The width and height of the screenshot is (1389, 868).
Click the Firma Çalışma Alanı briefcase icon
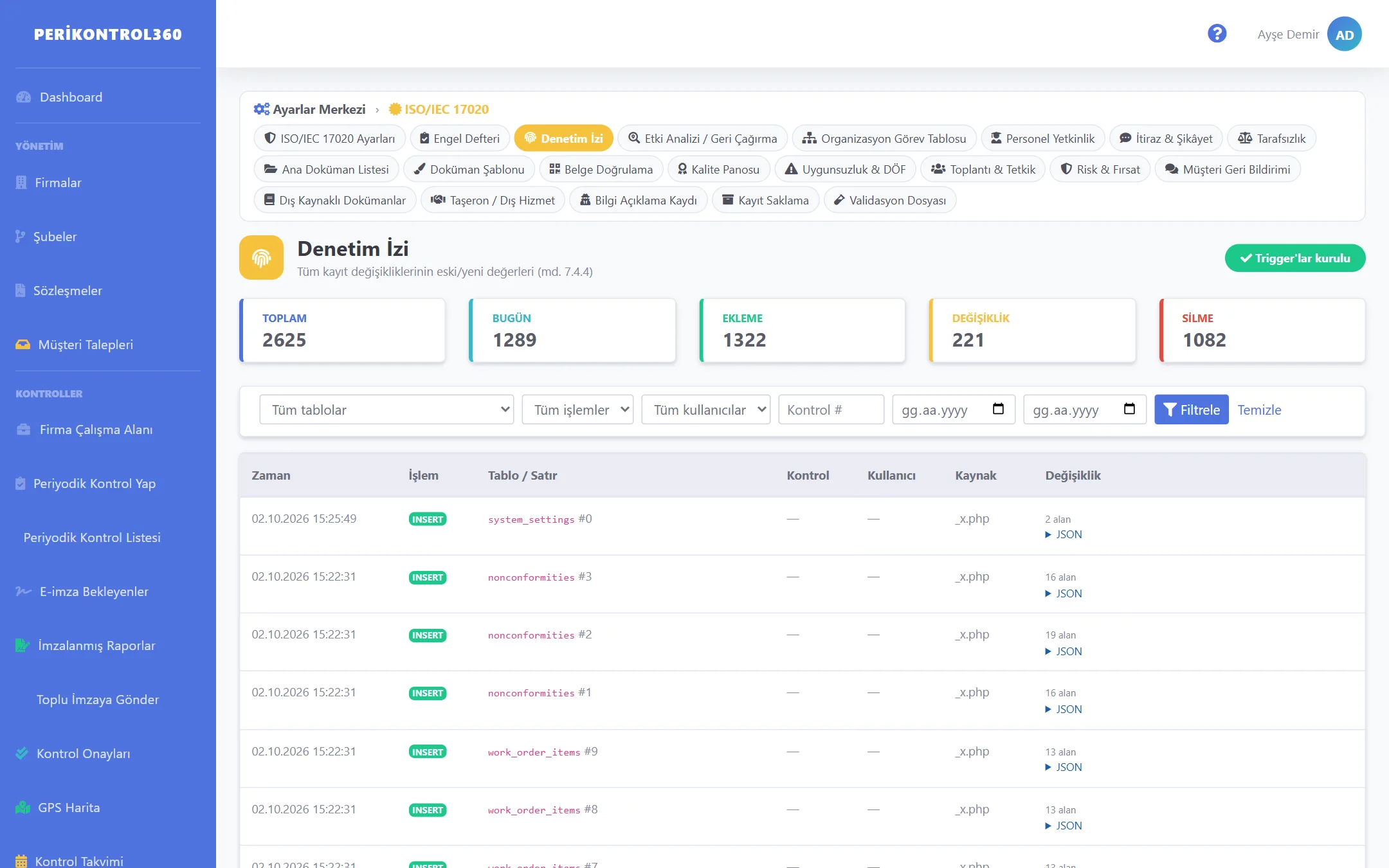tap(24, 429)
